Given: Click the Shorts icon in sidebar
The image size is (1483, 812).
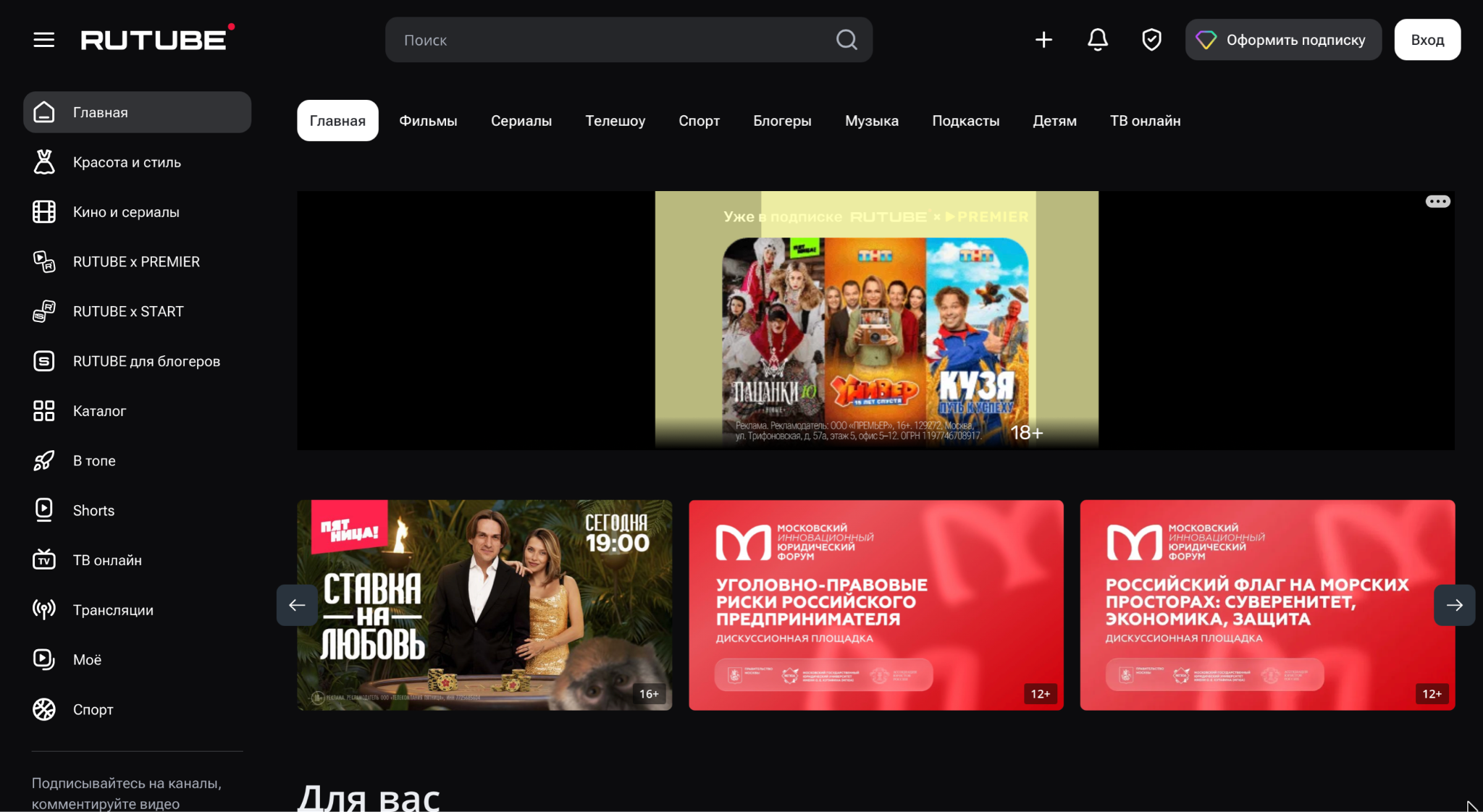Looking at the screenshot, I should (44, 510).
